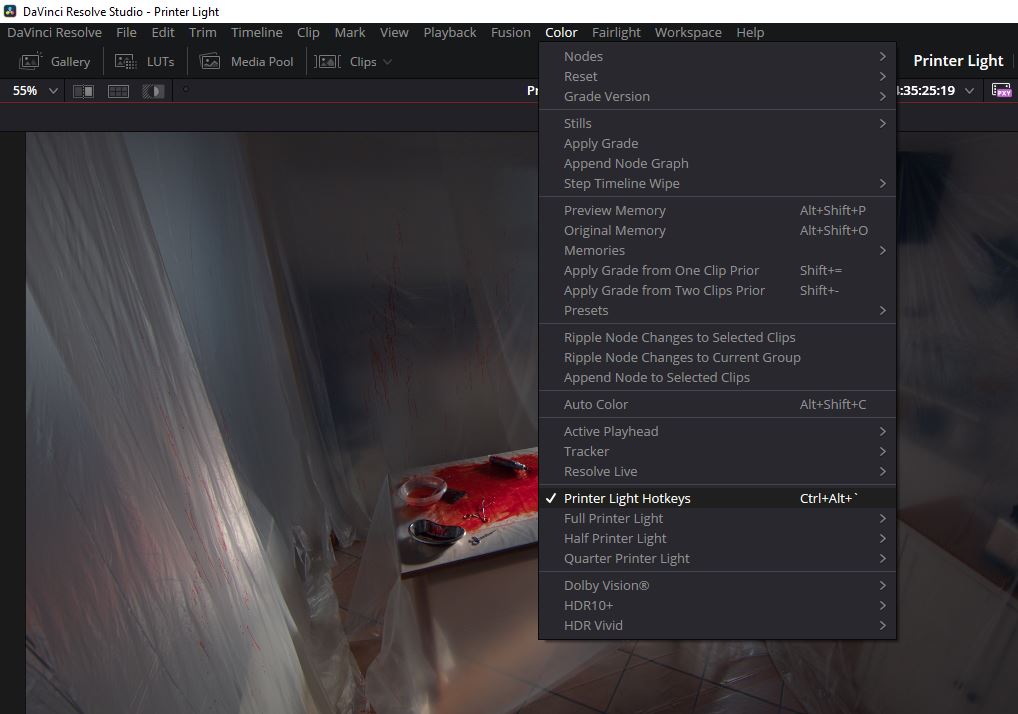Open the Fairlight menu
This screenshot has width=1018, height=714.
coord(615,32)
